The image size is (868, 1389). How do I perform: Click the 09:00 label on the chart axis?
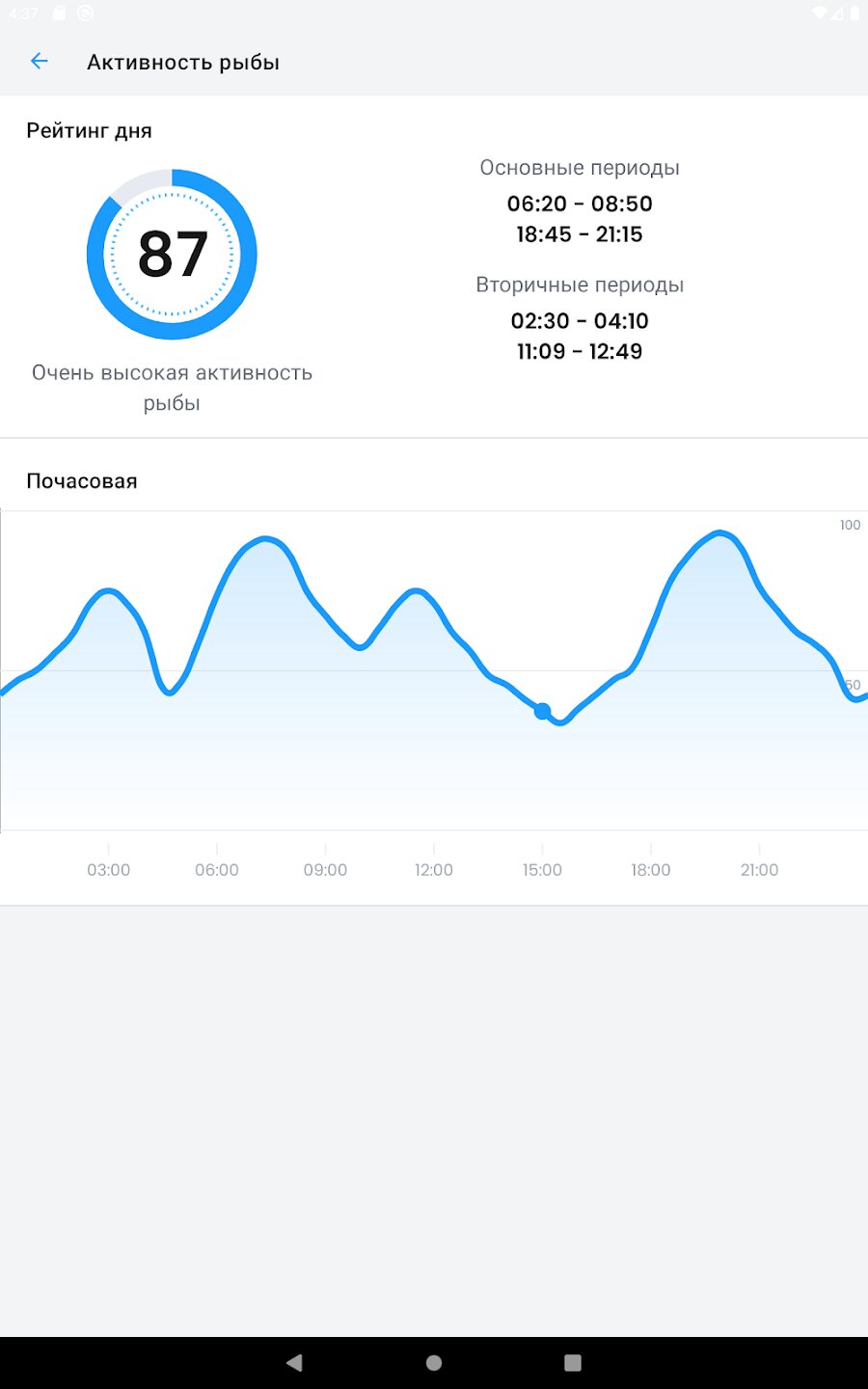pos(325,870)
